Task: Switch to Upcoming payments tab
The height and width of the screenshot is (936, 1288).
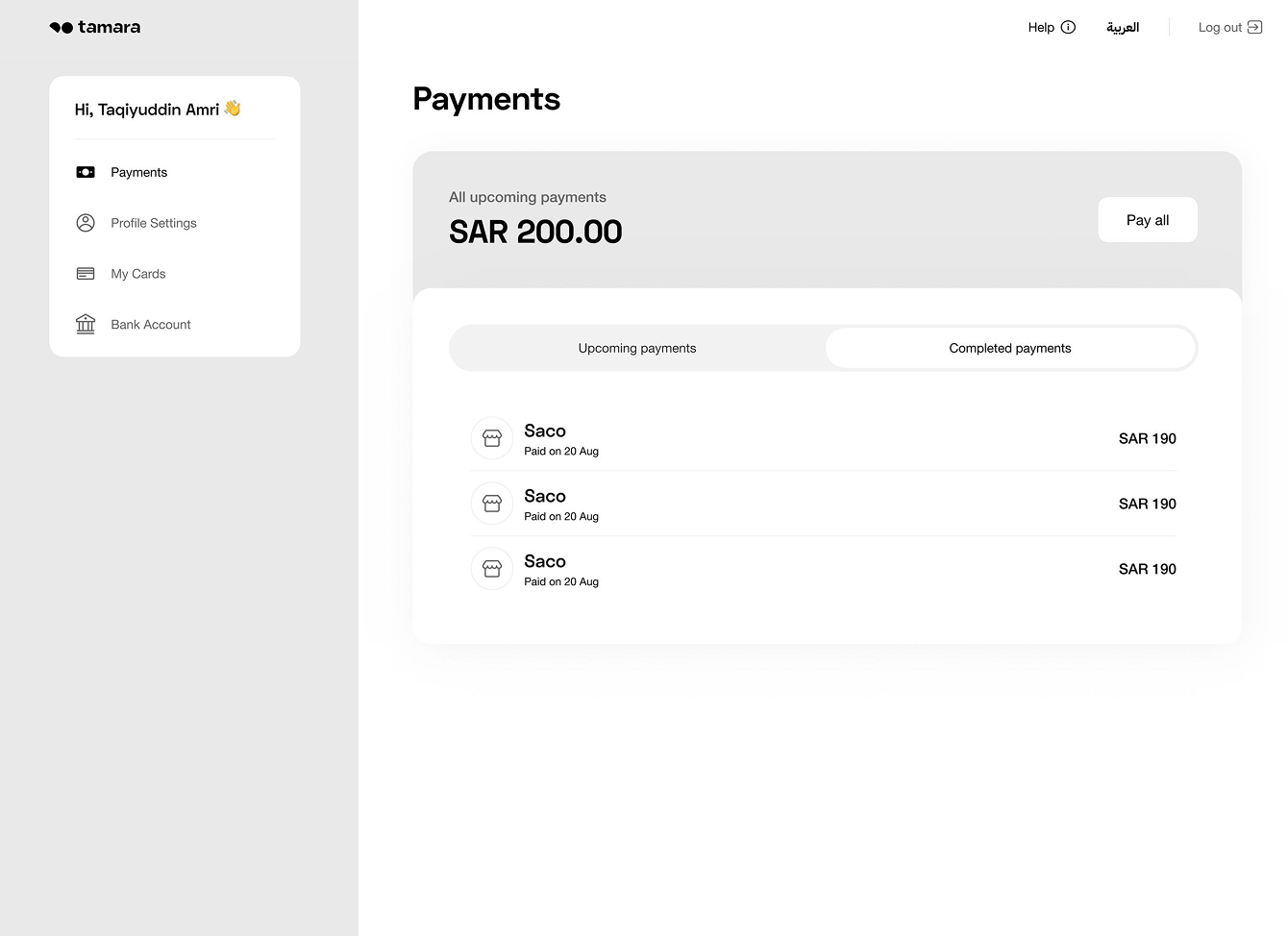Action: (637, 348)
